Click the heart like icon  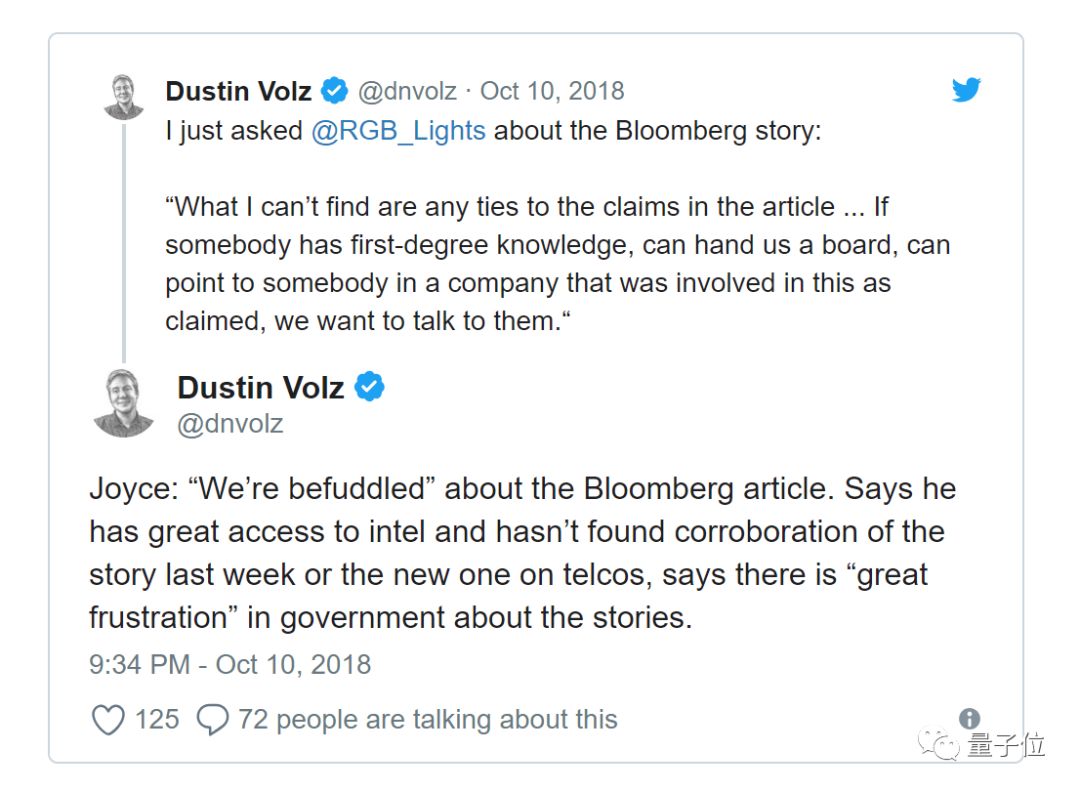click(108, 720)
